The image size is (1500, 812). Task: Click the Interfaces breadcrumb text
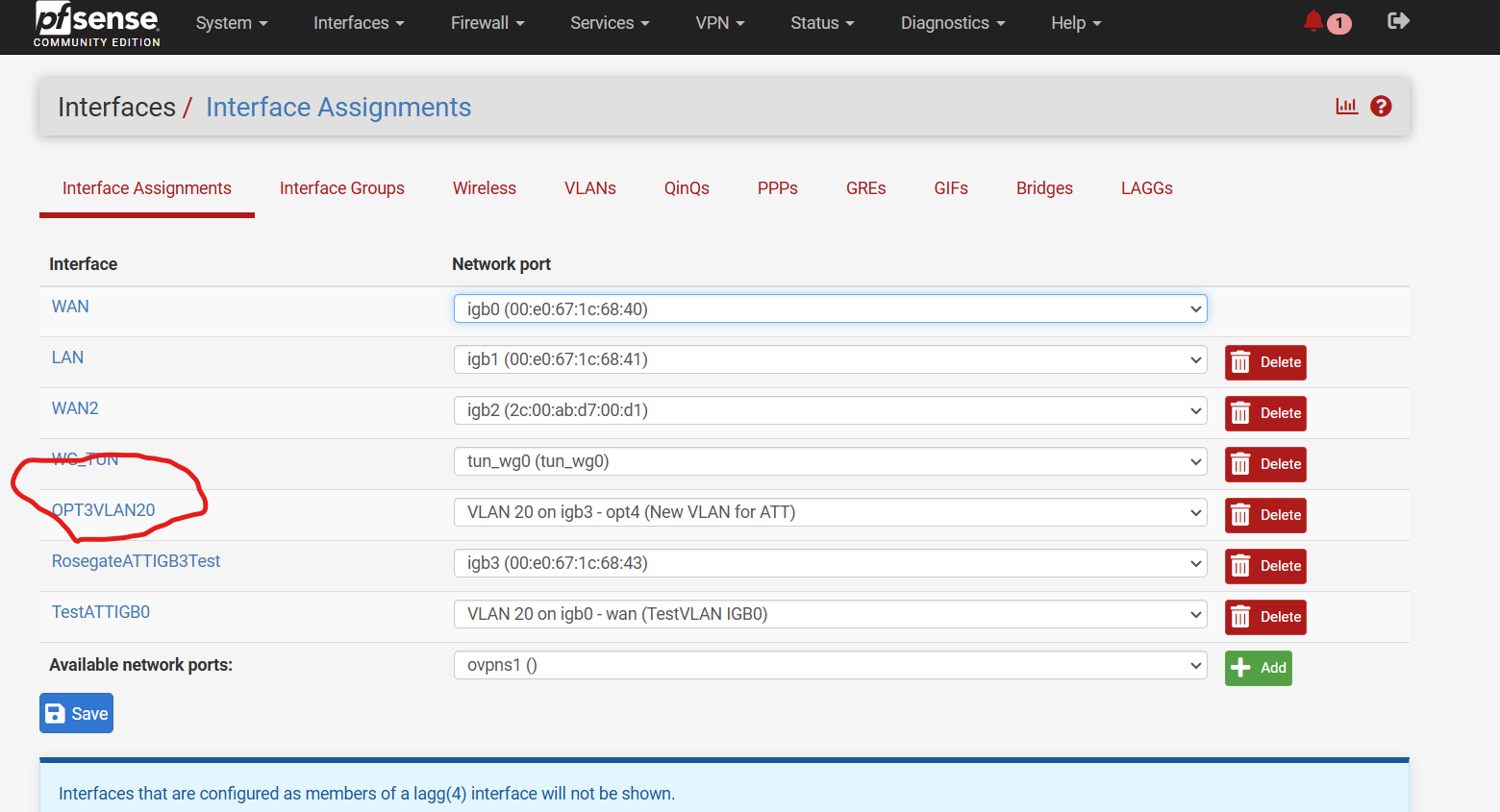116,107
